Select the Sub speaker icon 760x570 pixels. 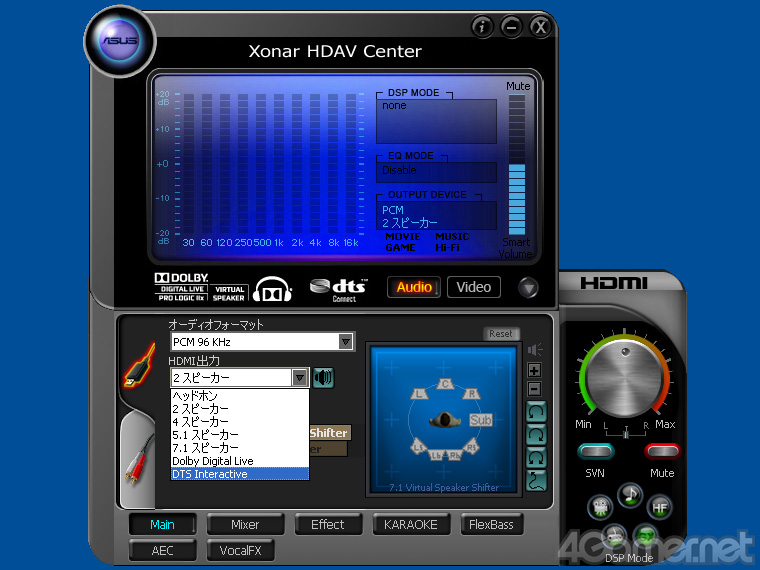pyautogui.click(x=480, y=420)
